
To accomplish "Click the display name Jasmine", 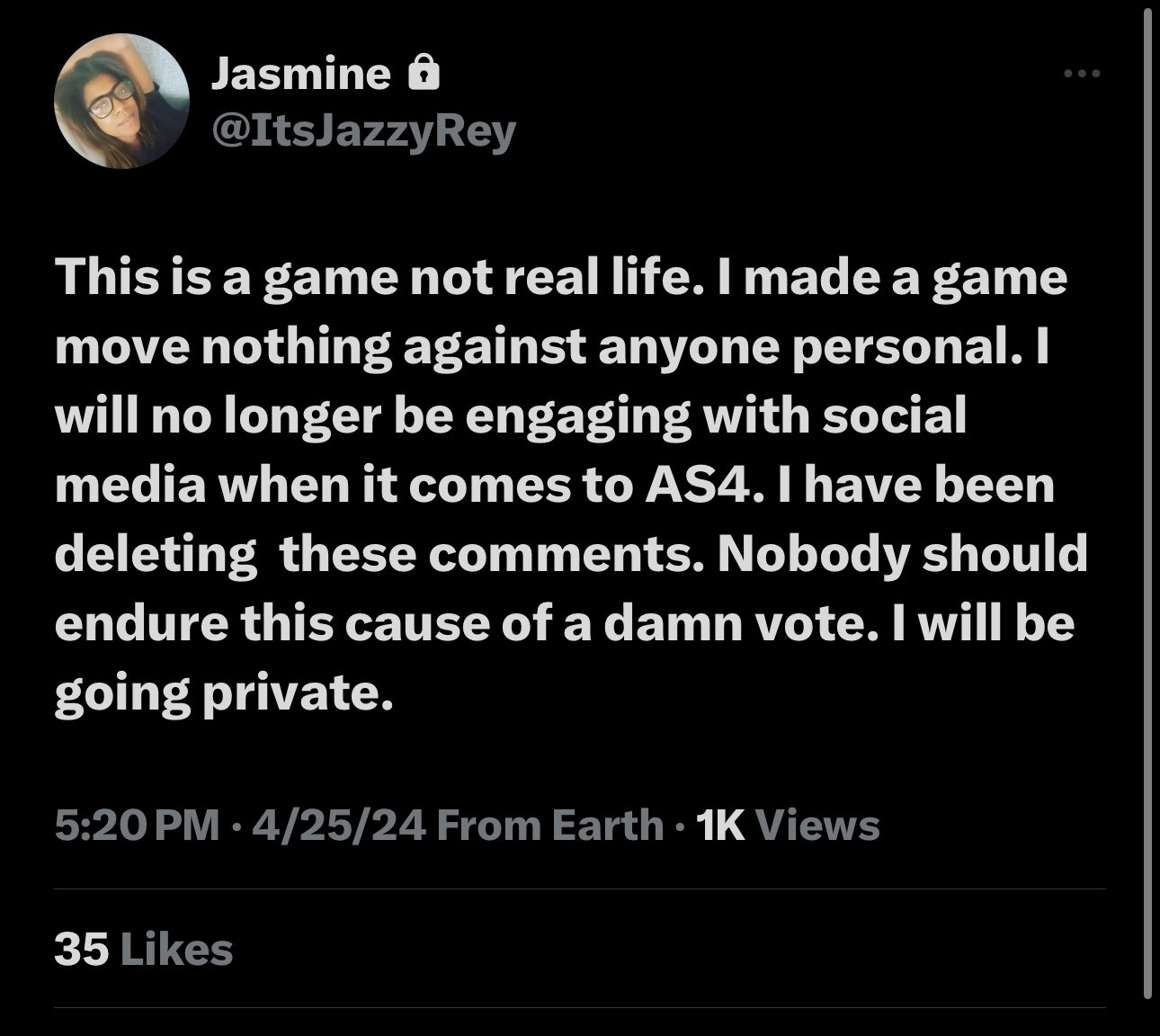I will (301, 74).
